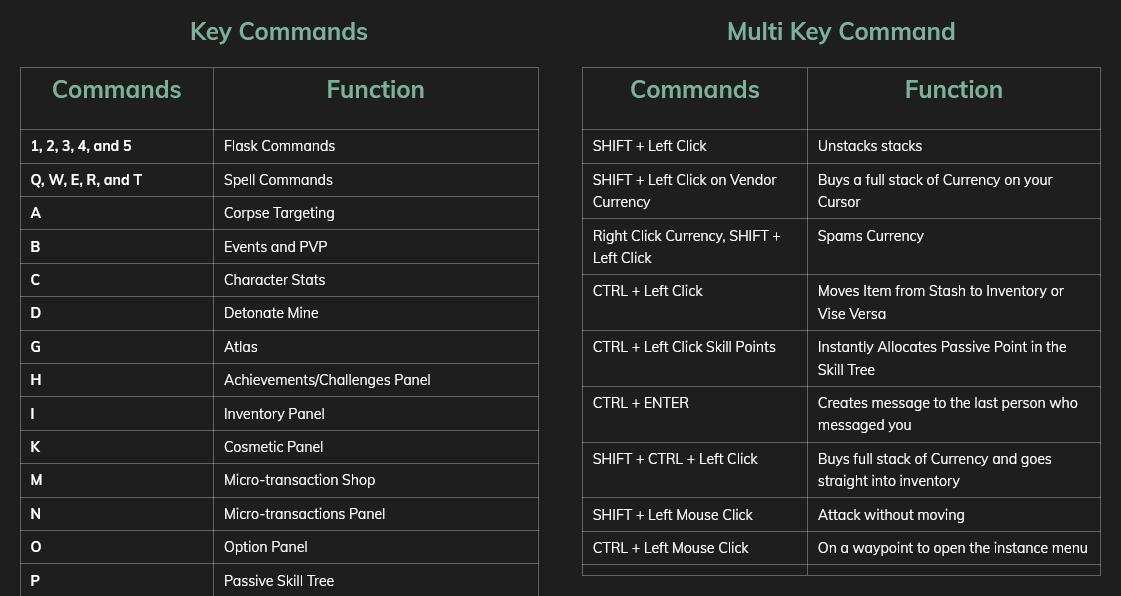Select the Passive Skill Tree cell

click(375, 580)
